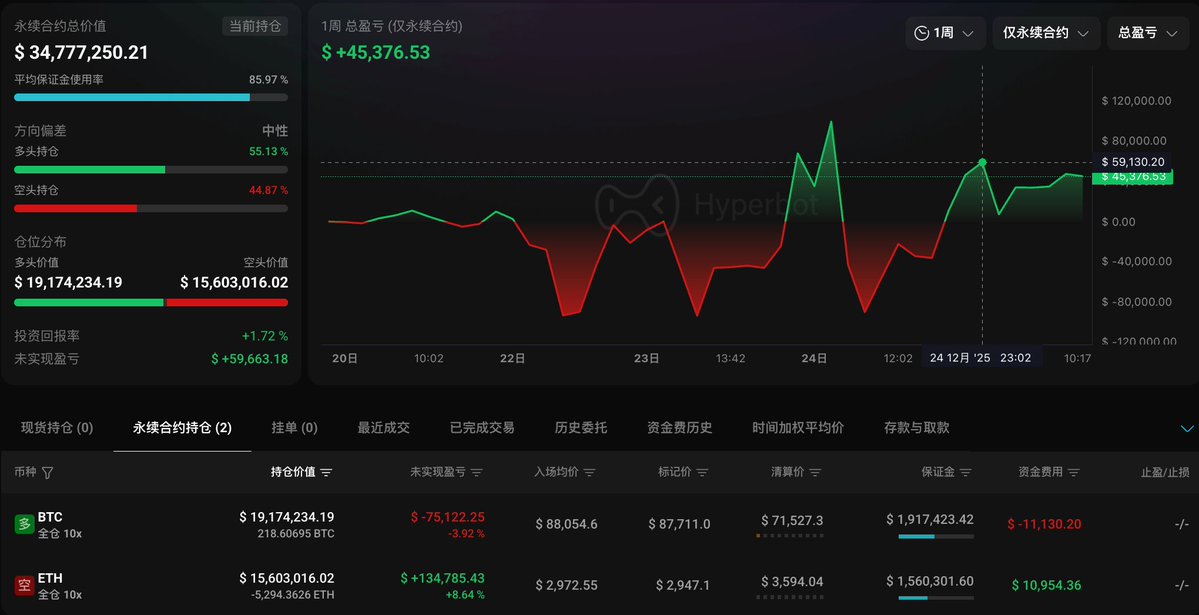Click the 多头持仓 green percentage bar
Screen dimensions: 1199x615
pos(151,169)
